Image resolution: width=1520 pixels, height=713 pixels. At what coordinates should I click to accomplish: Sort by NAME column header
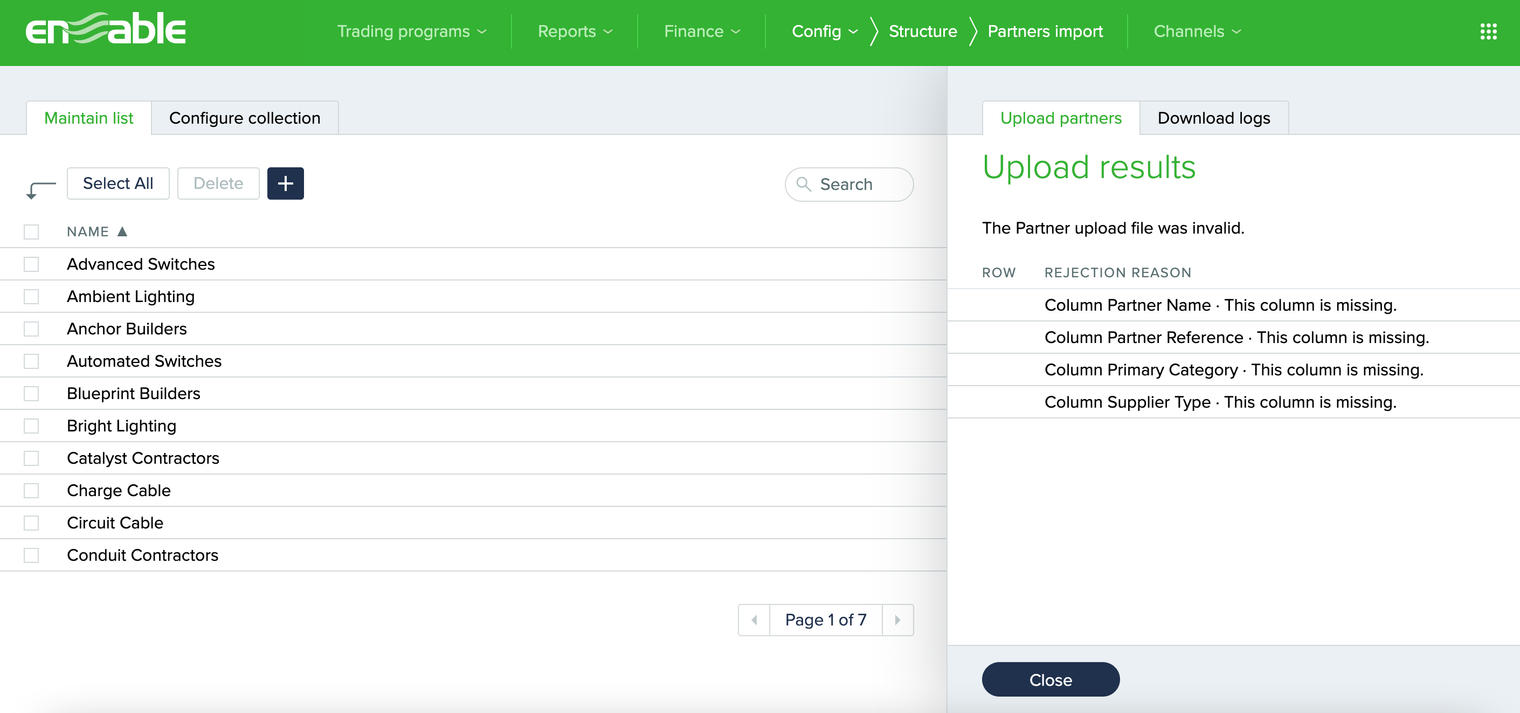coord(97,231)
